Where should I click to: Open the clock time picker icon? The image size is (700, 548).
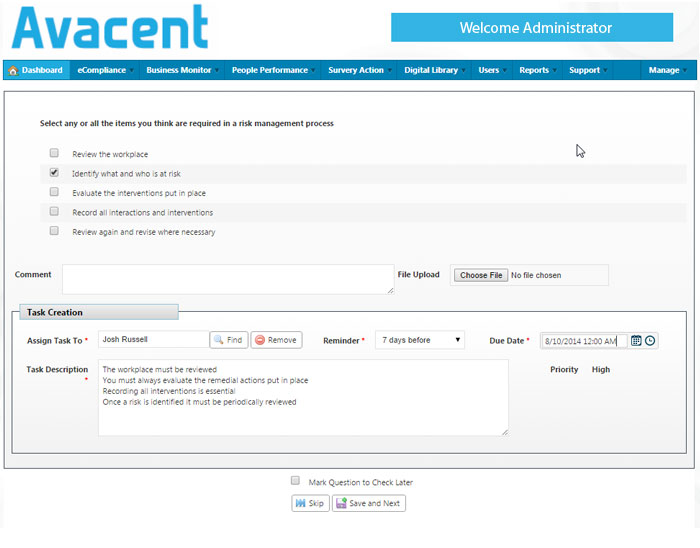point(650,341)
